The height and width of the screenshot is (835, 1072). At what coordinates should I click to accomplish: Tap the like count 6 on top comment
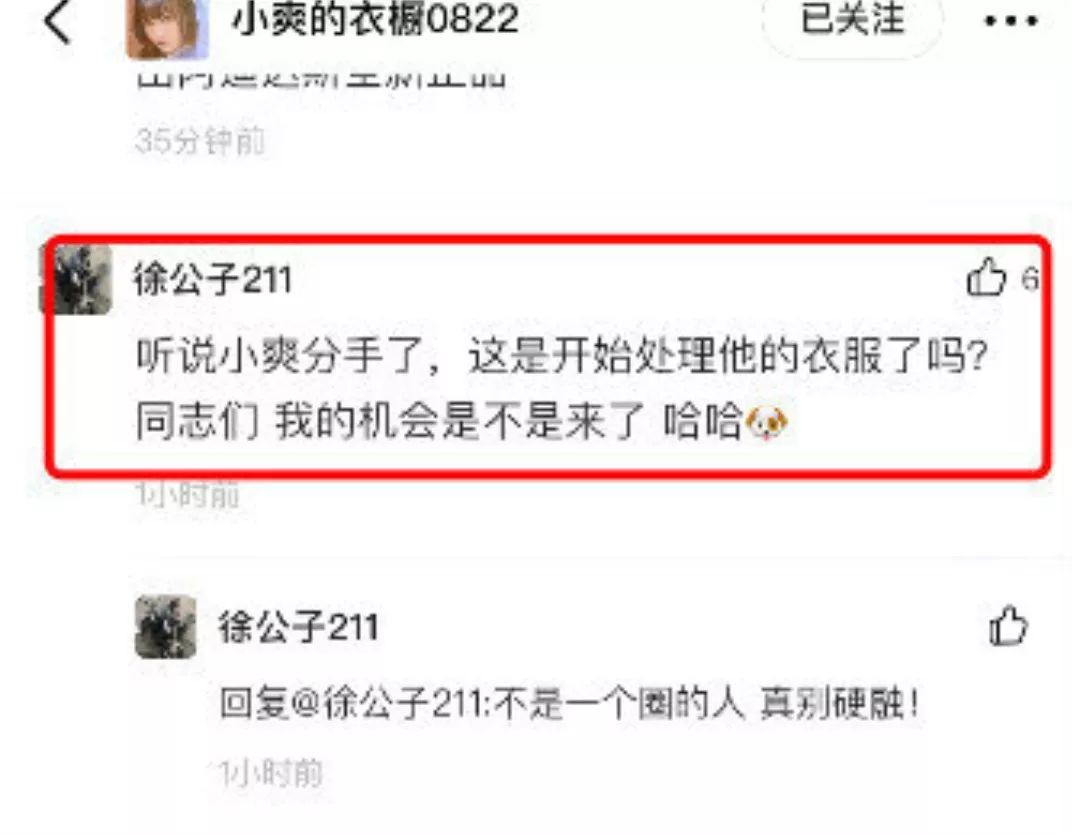click(x=1030, y=279)
